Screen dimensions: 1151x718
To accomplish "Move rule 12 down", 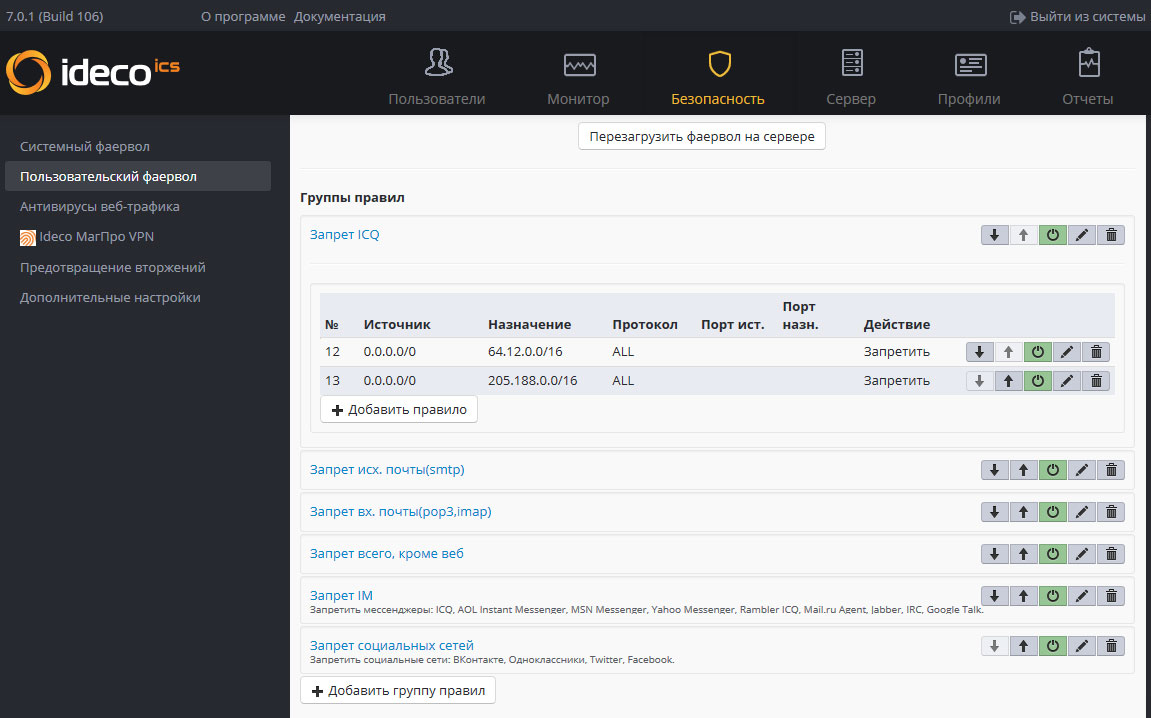I will coord(979,352).
